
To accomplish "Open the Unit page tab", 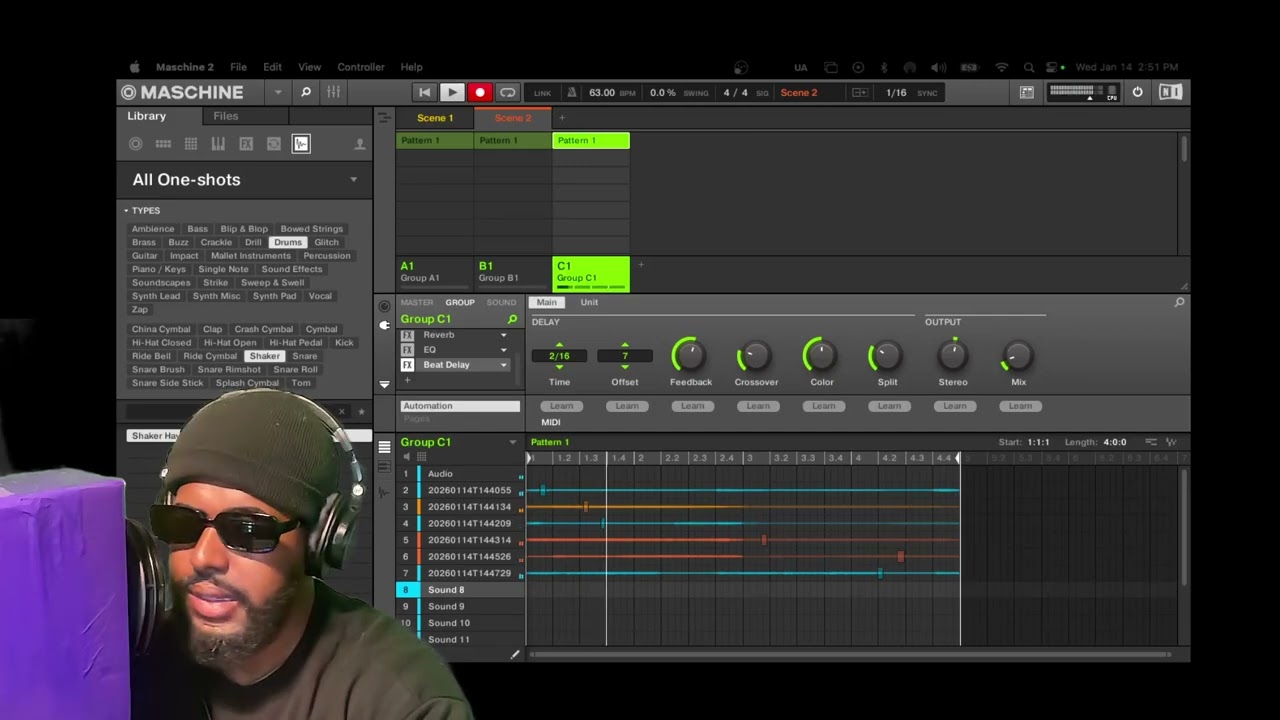I will point(589,302).
